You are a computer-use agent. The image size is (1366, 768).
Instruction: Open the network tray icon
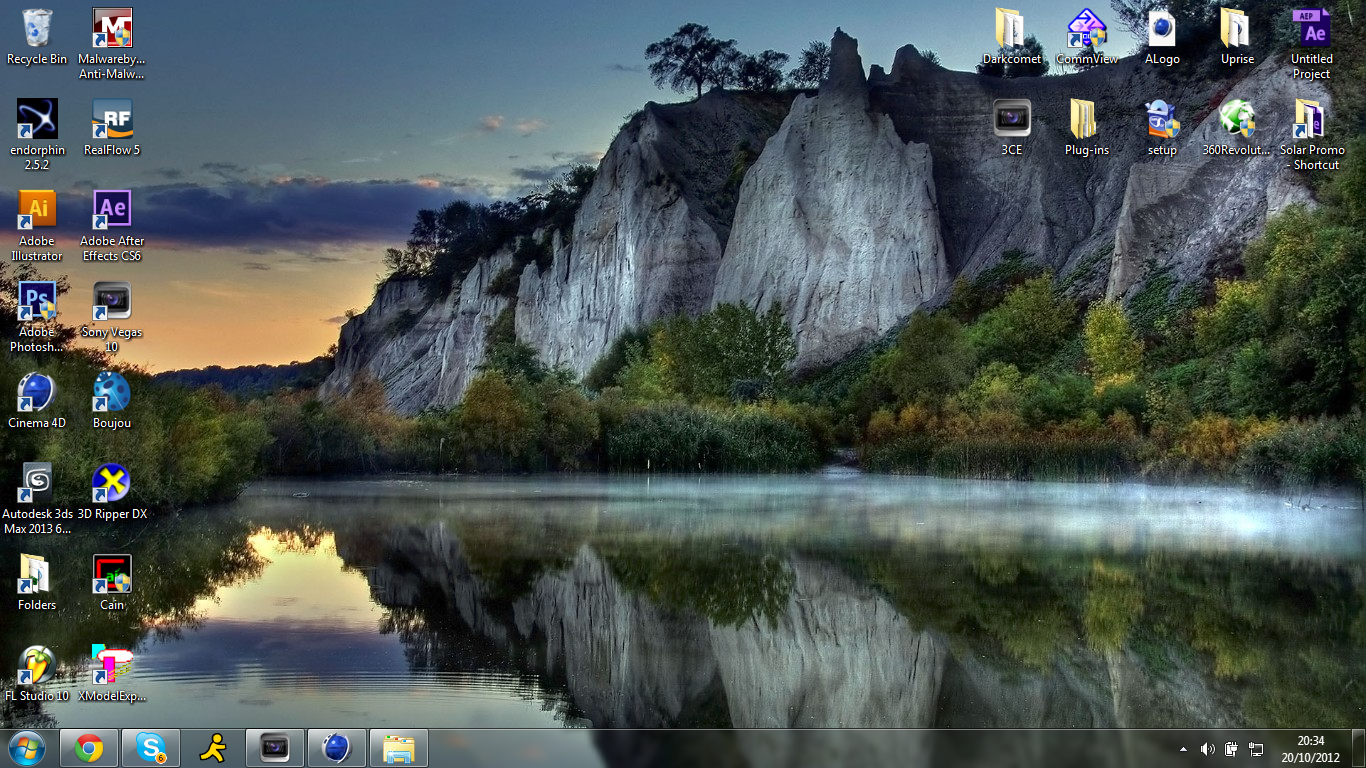point(1256,749)
